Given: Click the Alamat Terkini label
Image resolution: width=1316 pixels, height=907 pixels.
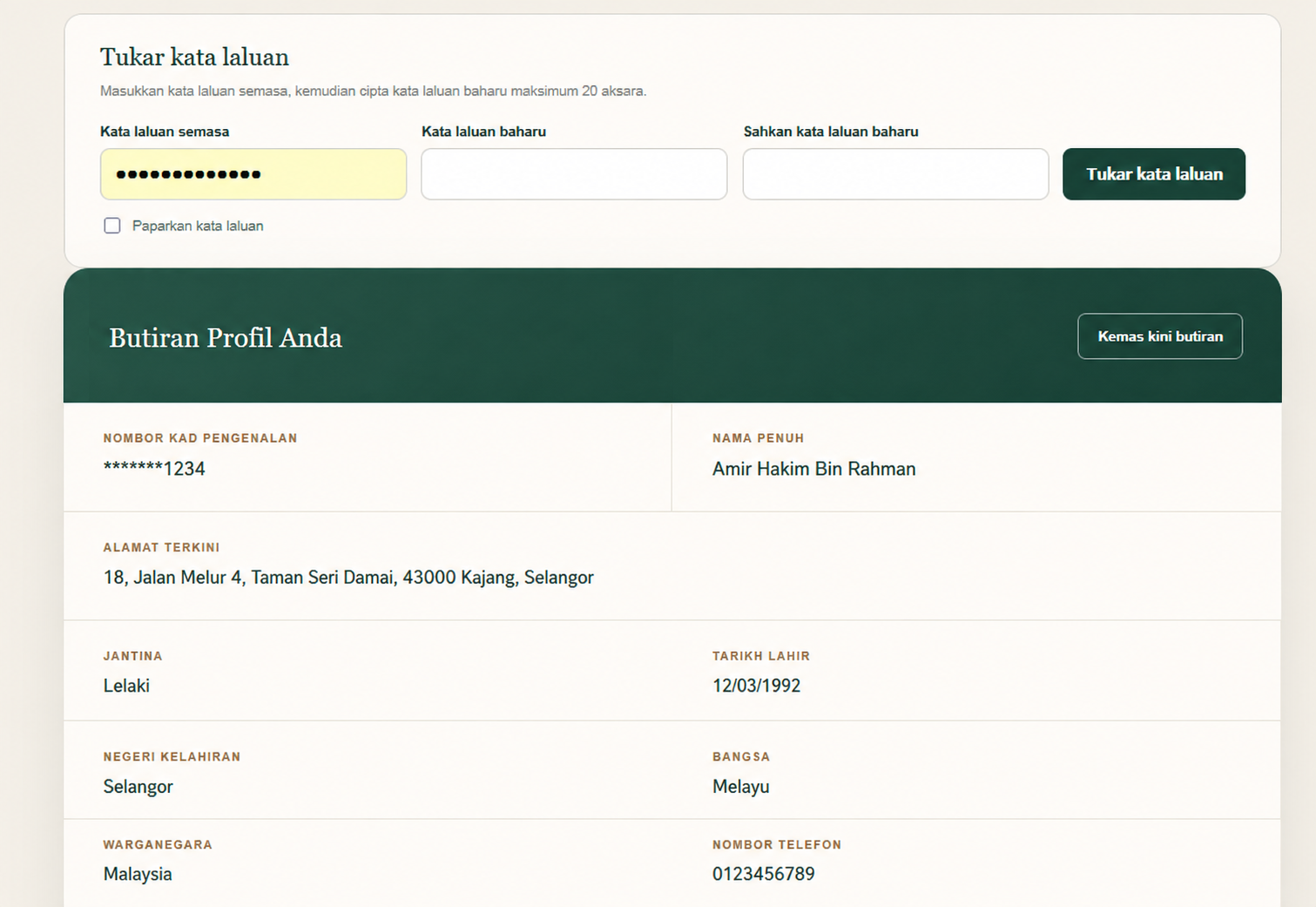Looking at the screenshot, I should 161,547.
